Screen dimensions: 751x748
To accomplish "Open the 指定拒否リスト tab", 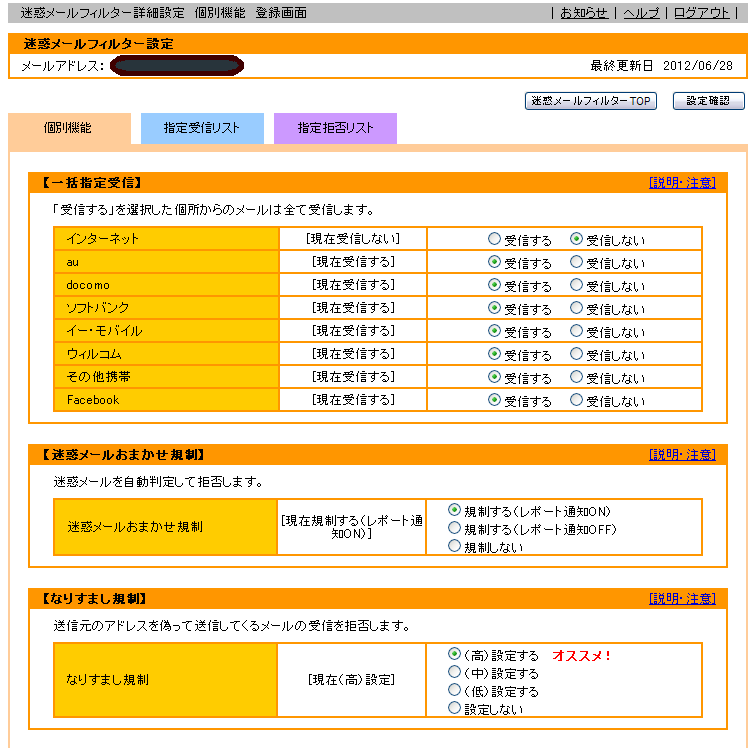I will [335, 128].
